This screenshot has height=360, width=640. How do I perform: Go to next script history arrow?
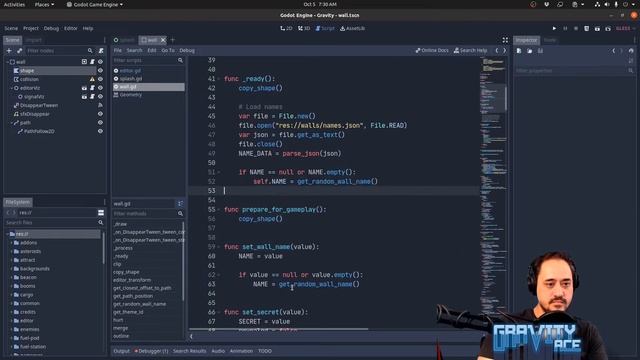[505, 51]
